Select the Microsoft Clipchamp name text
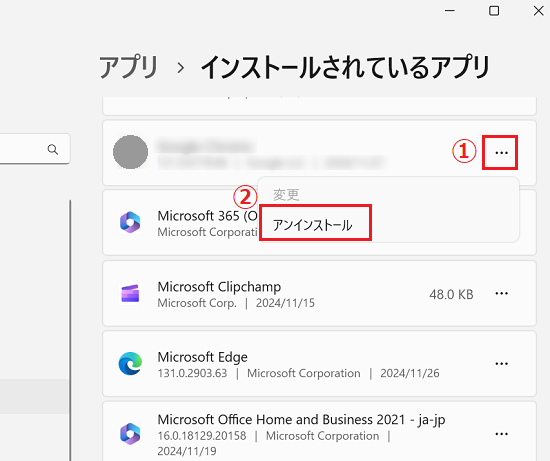 click(219, 287)
